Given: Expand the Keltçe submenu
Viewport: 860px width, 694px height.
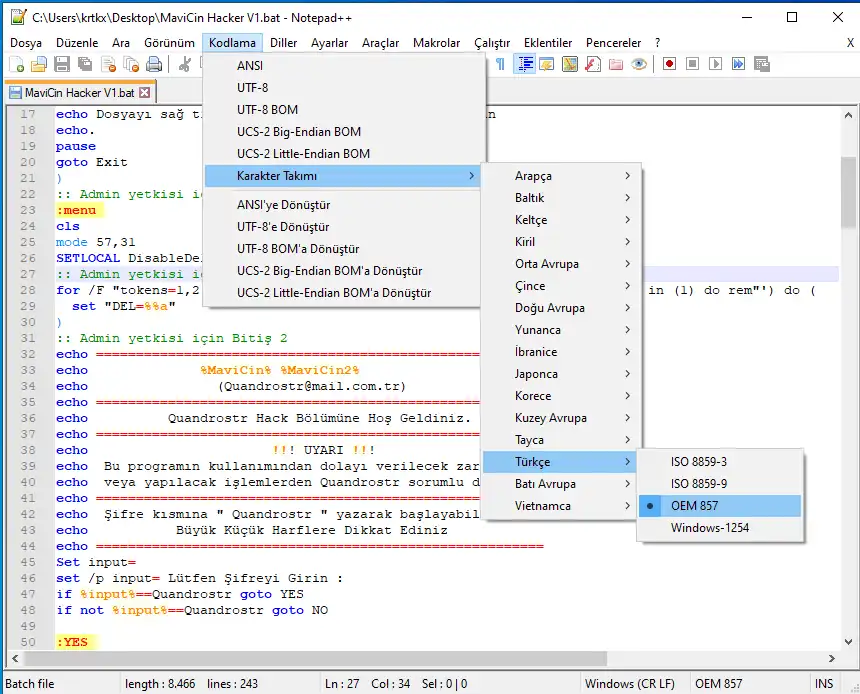Looking at the screenshot, I should (561, 220).
